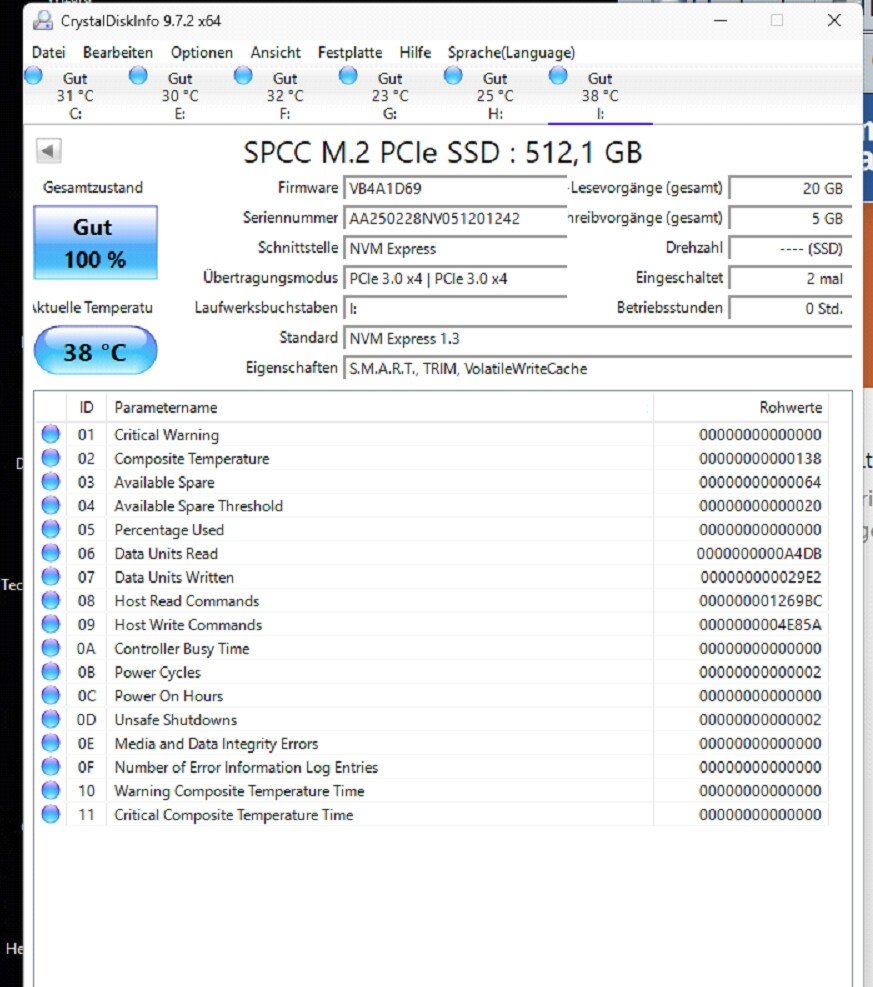Click status icon for Media and Data Integrity Errors
The width and height of the screenshot is (873, 987).
[51, 743]
